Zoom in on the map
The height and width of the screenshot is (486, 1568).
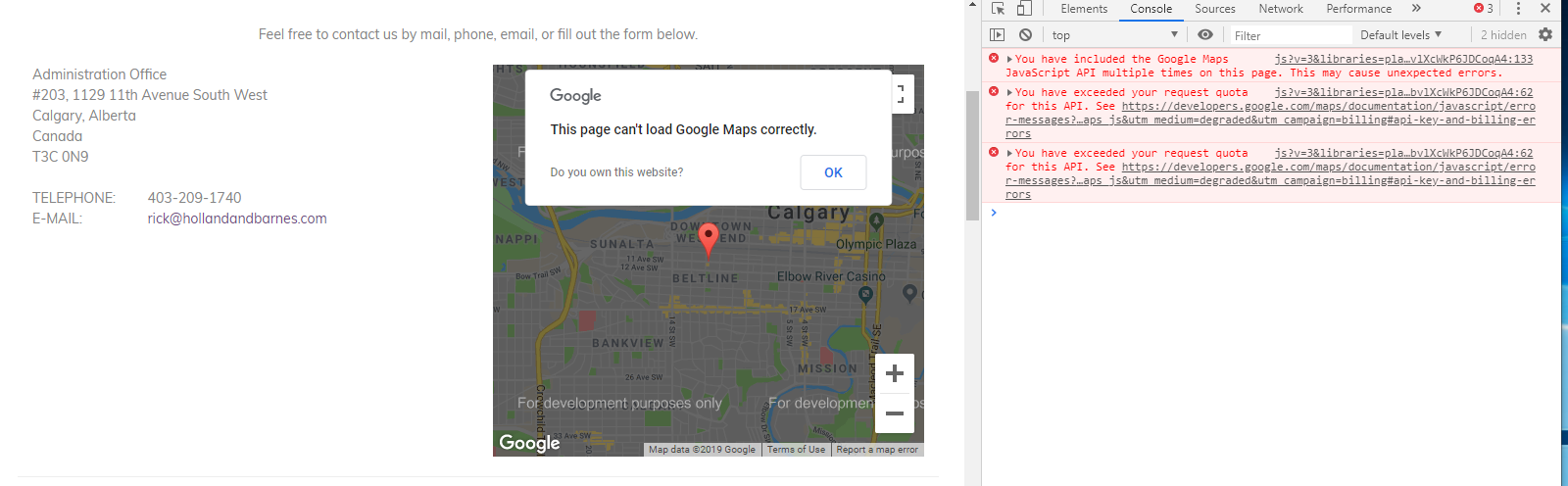[894, 373]
